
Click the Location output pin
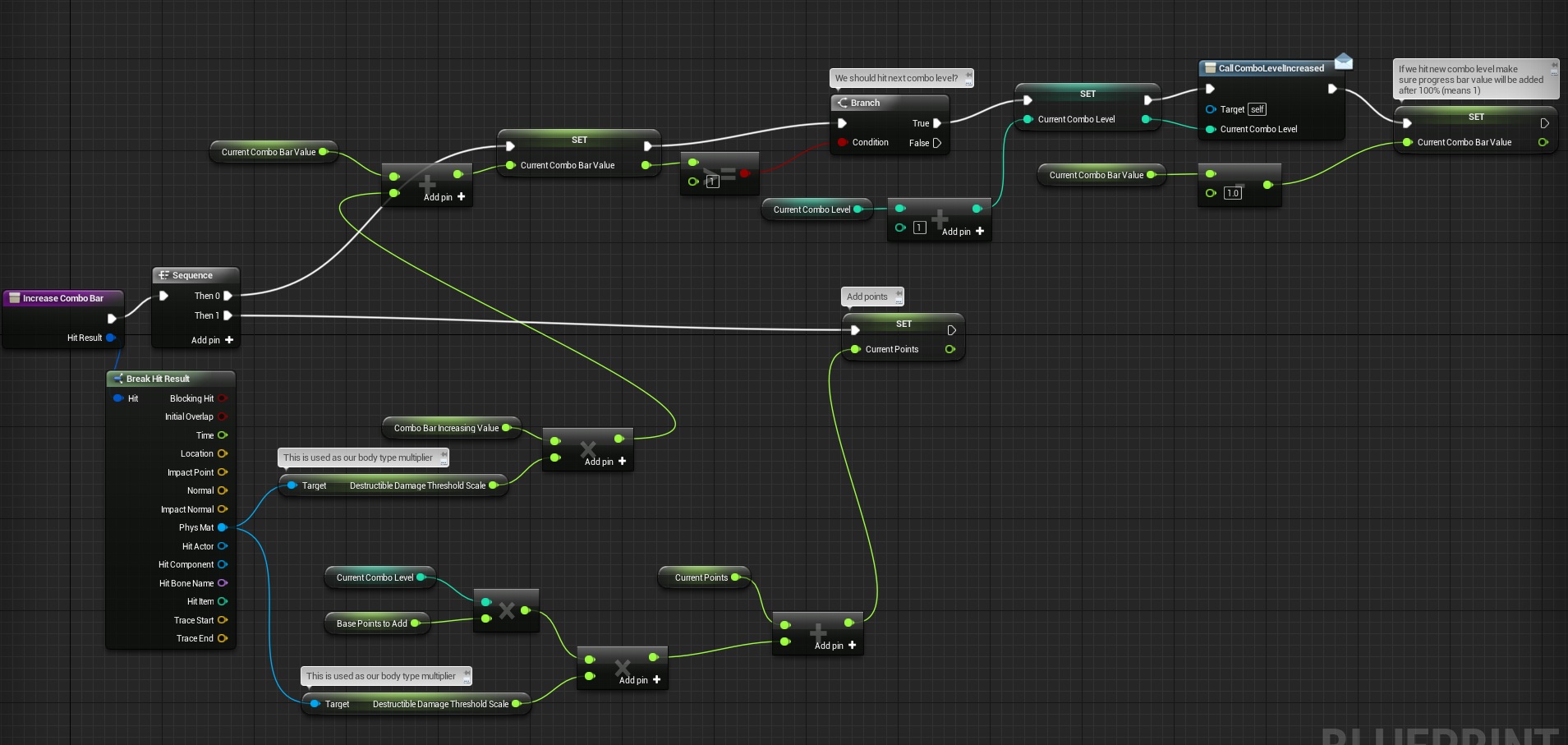point(223,453)
